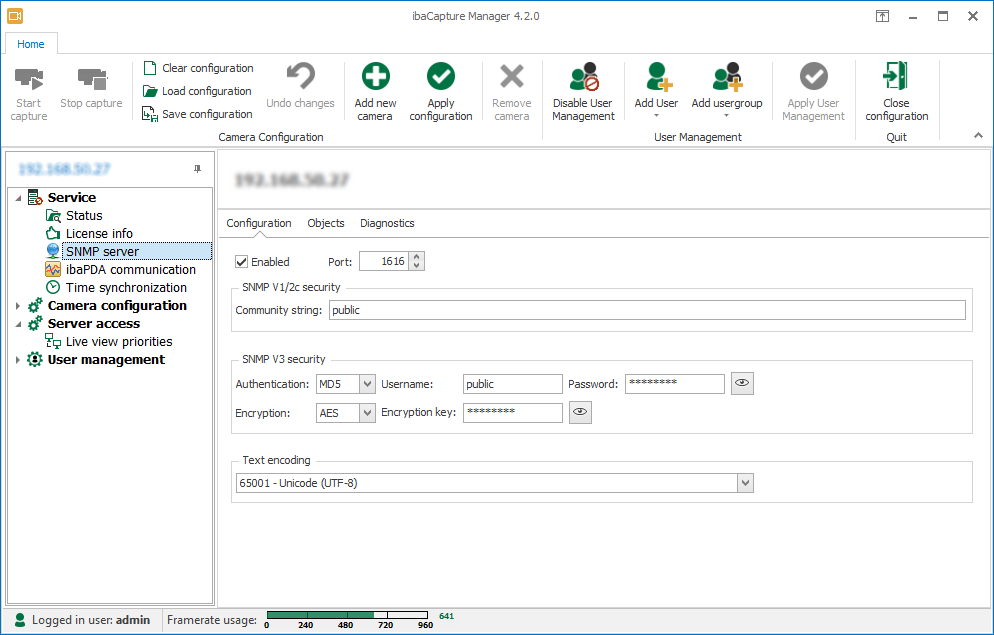Click 'Logged in user: admin' status text

tap(91, 620)
